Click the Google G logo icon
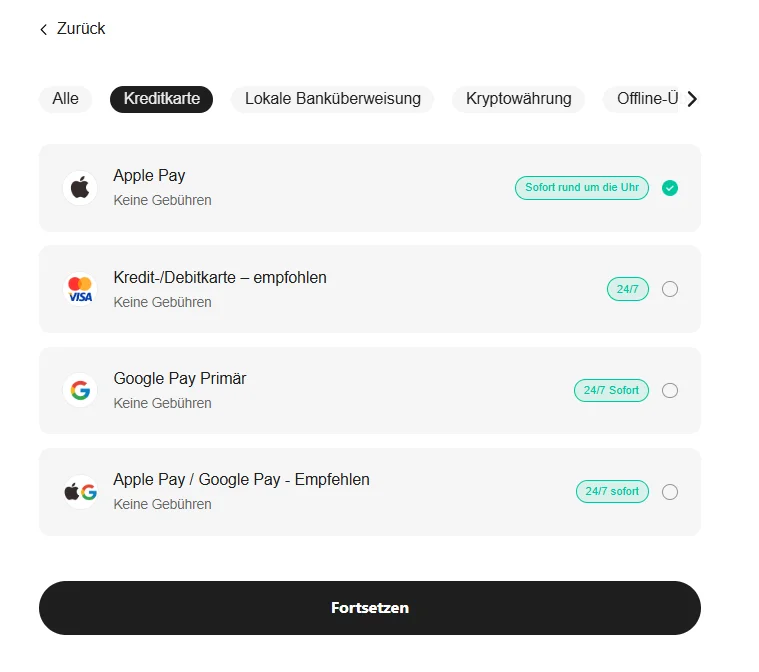The image size is (759, 672). tap(80, 390)
